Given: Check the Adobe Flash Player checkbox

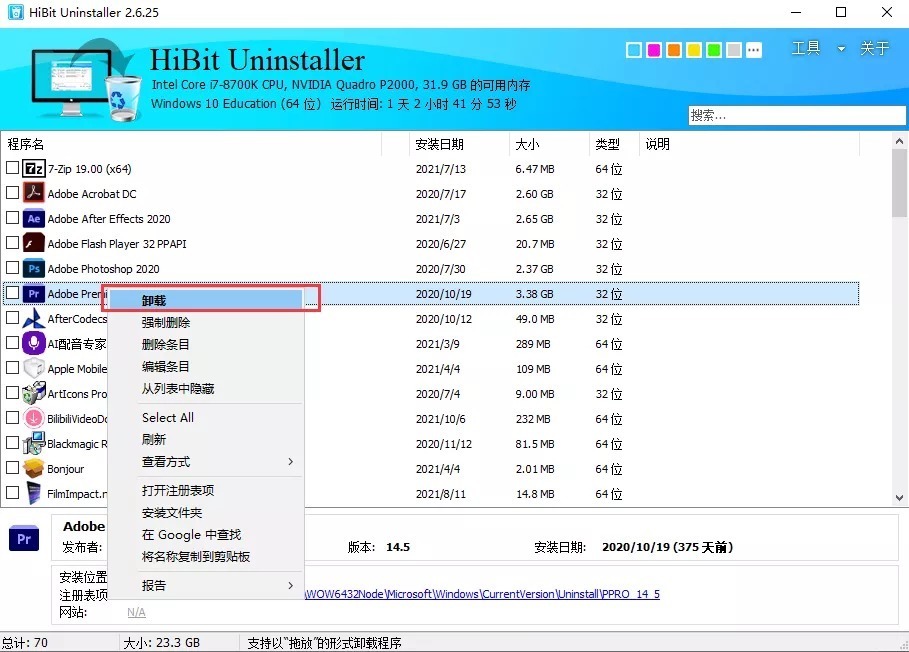Looking at the screenshot, I should tap(12, 243).
